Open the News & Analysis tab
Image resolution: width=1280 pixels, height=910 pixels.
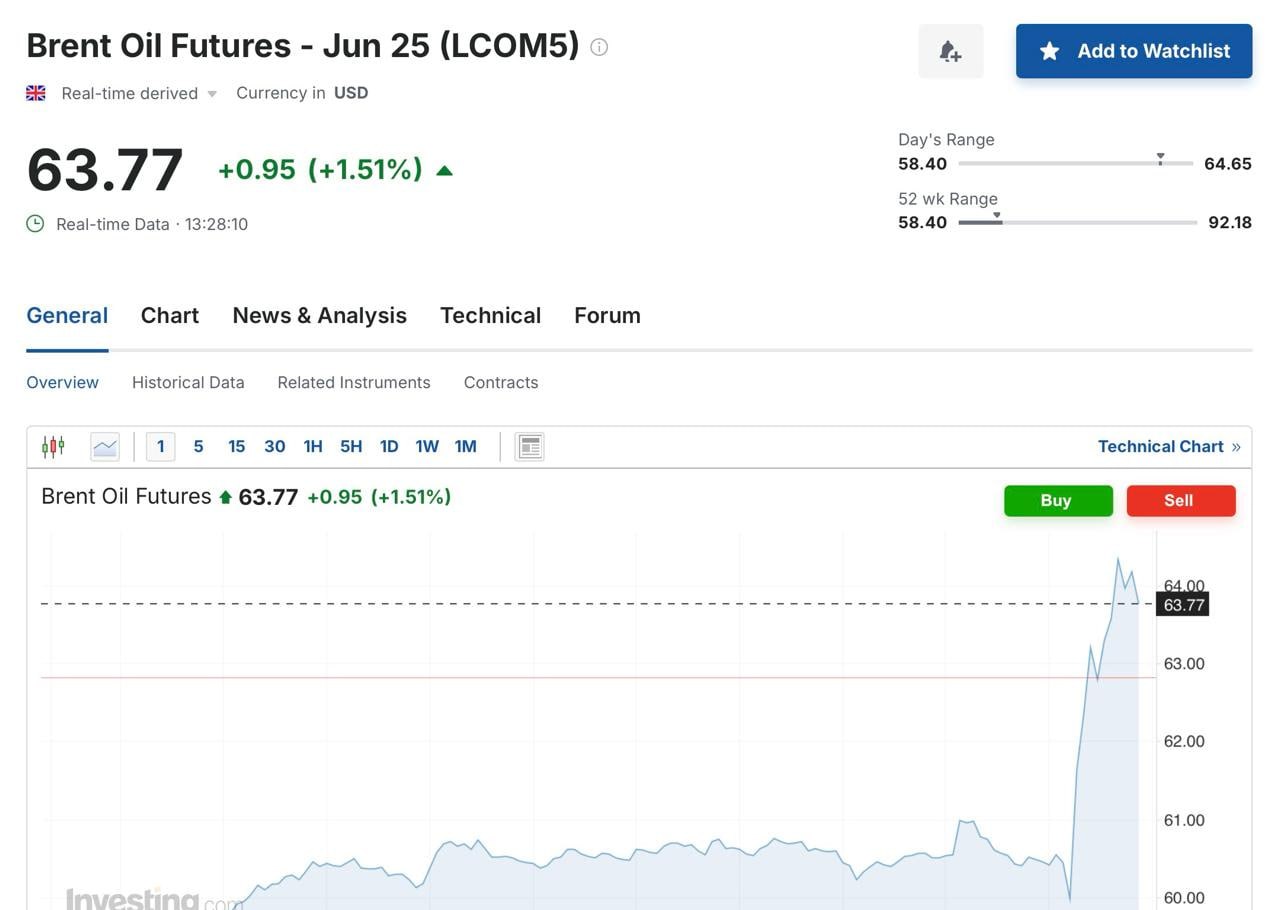click(x=319, y=315)
